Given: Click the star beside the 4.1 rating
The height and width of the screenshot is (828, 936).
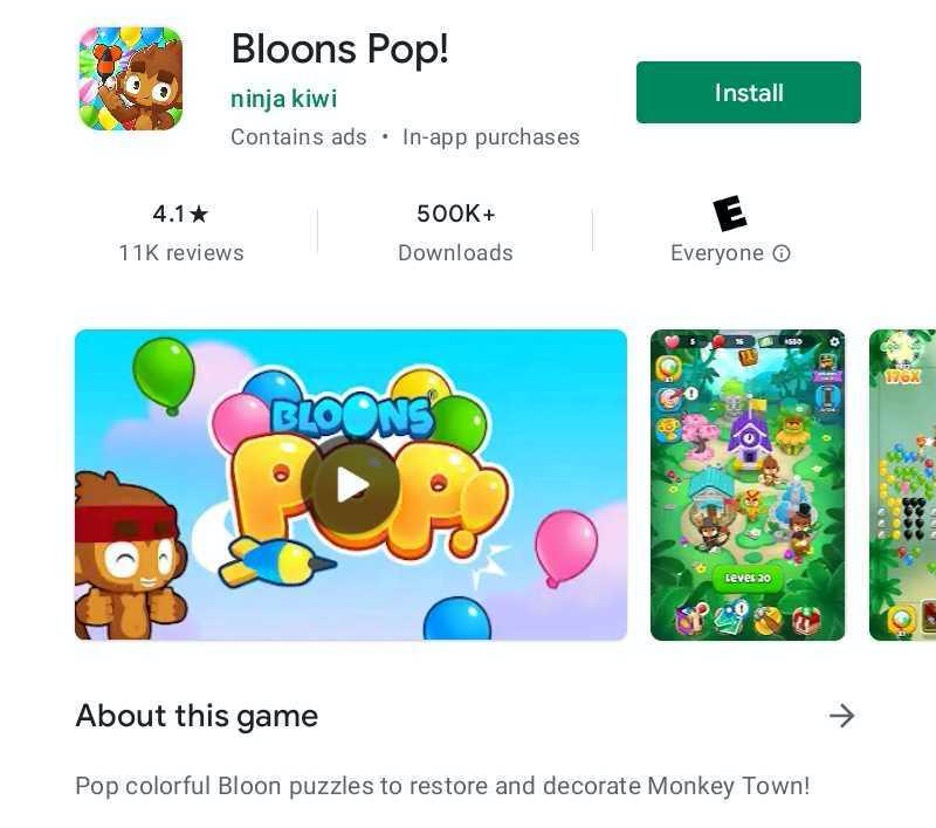Looking at the screenshot, I should pos(198,214).
